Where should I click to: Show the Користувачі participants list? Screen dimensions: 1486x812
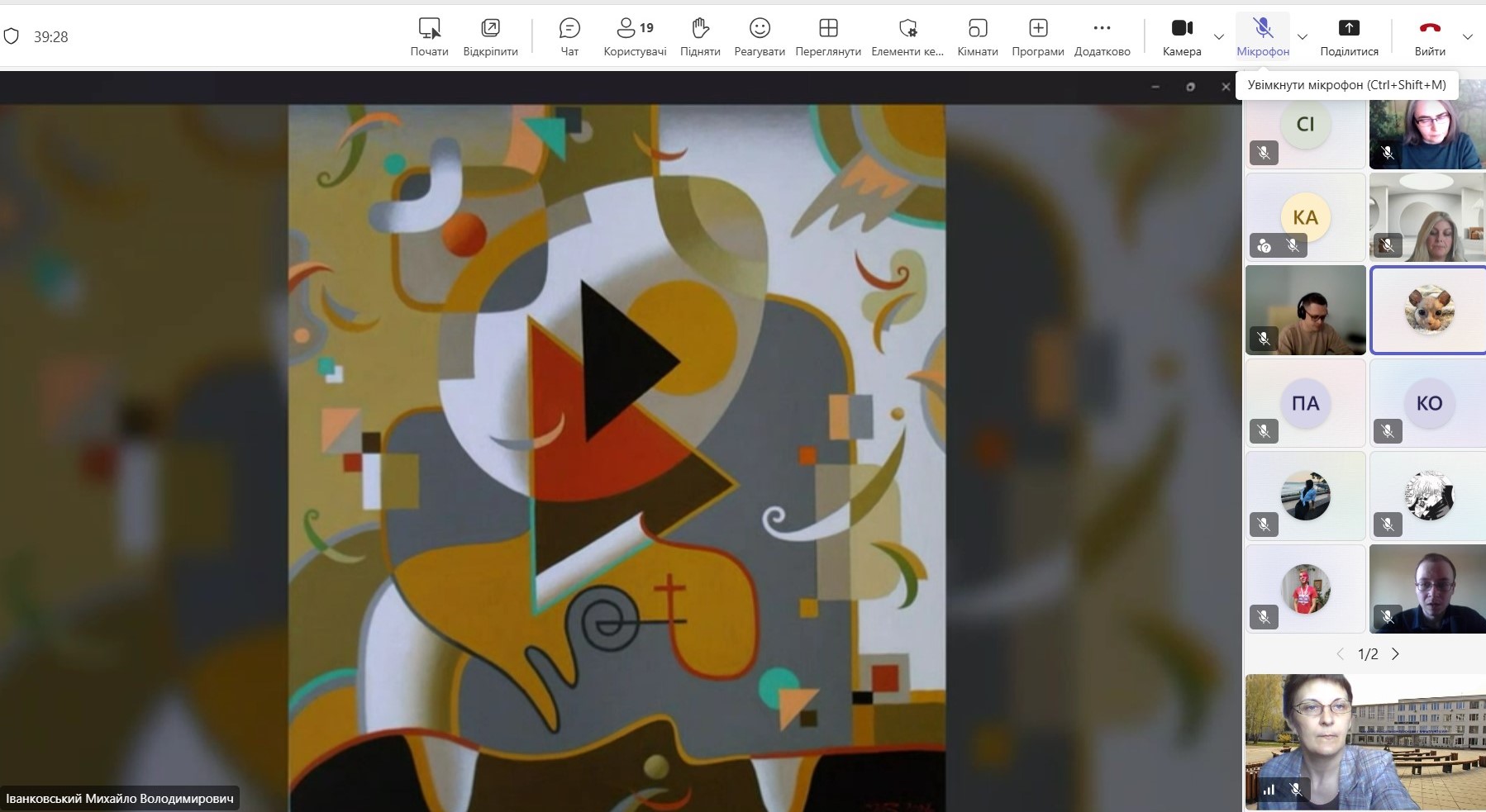point(635,36)
